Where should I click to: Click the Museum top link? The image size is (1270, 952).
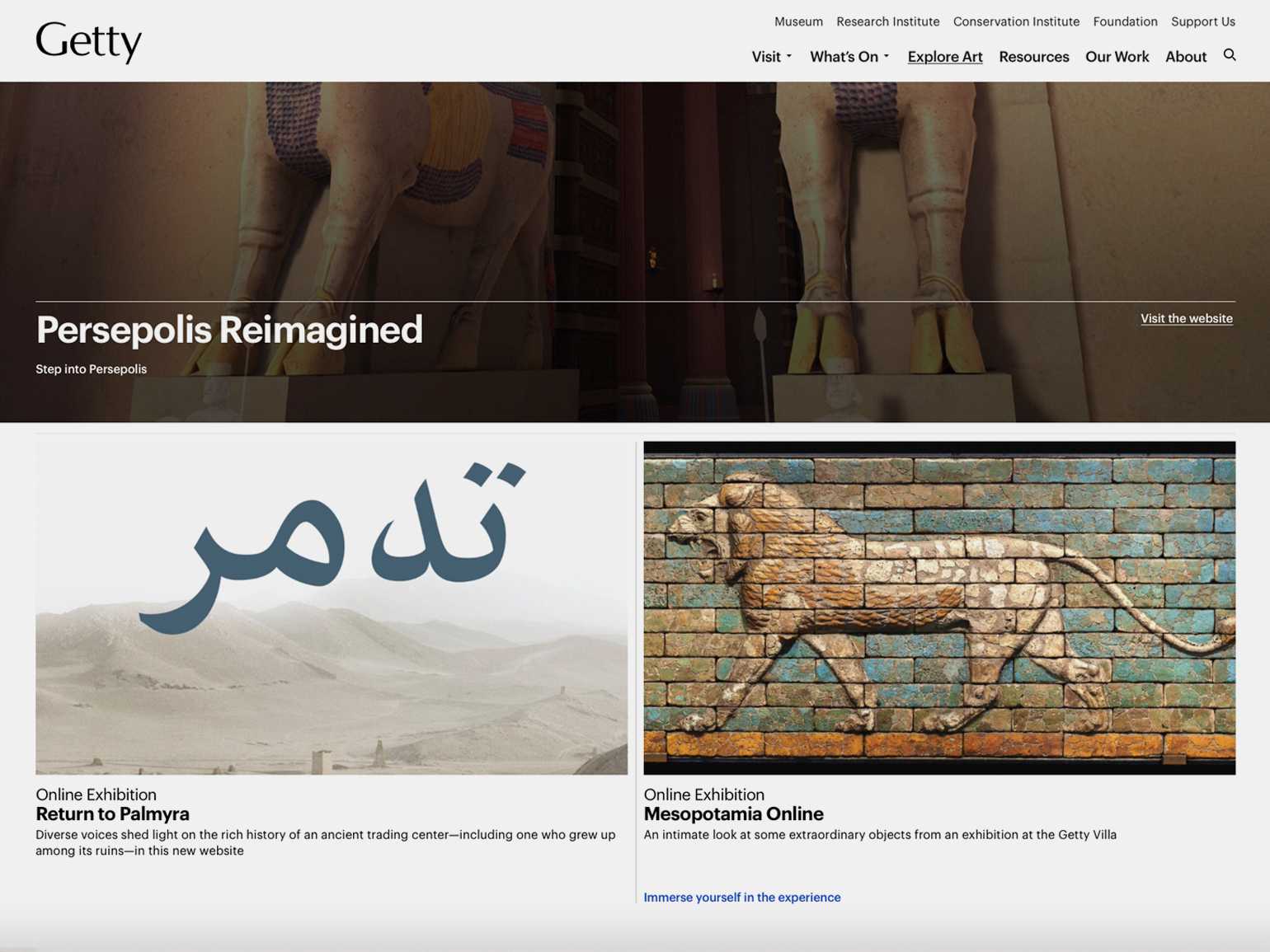tap(797, 21)
